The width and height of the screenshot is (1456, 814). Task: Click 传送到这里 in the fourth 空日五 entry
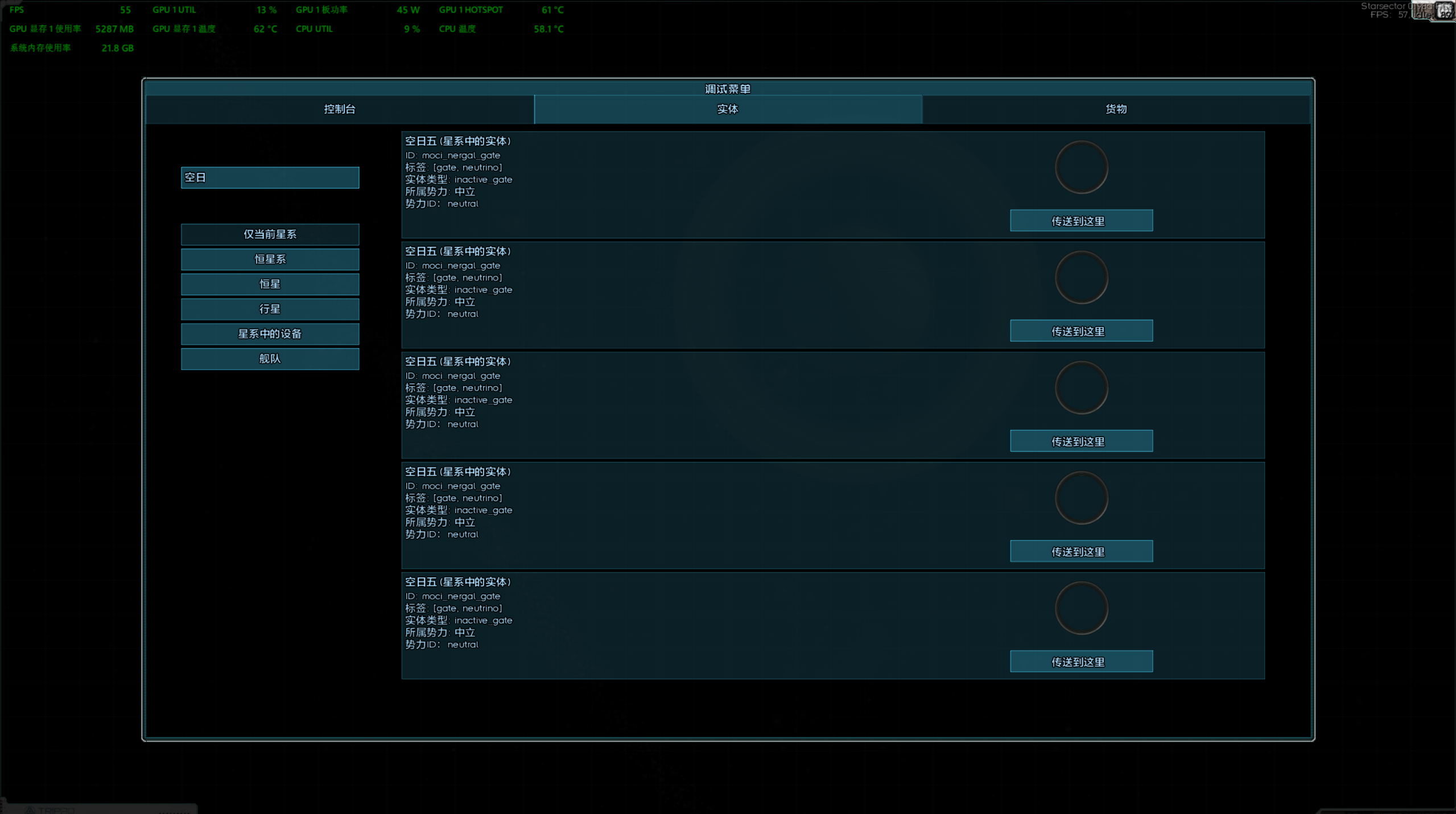(x=1081, y=552)
